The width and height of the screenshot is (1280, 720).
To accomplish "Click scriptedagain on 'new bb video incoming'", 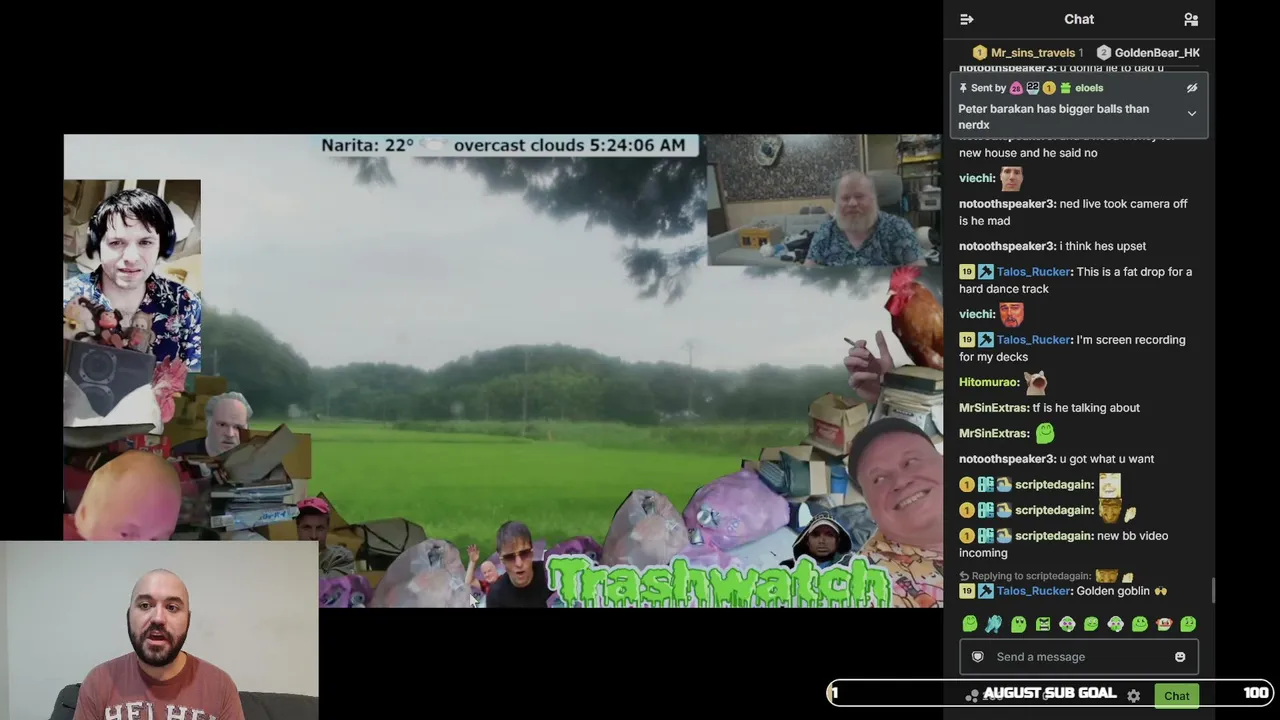I will (1054, 536).
